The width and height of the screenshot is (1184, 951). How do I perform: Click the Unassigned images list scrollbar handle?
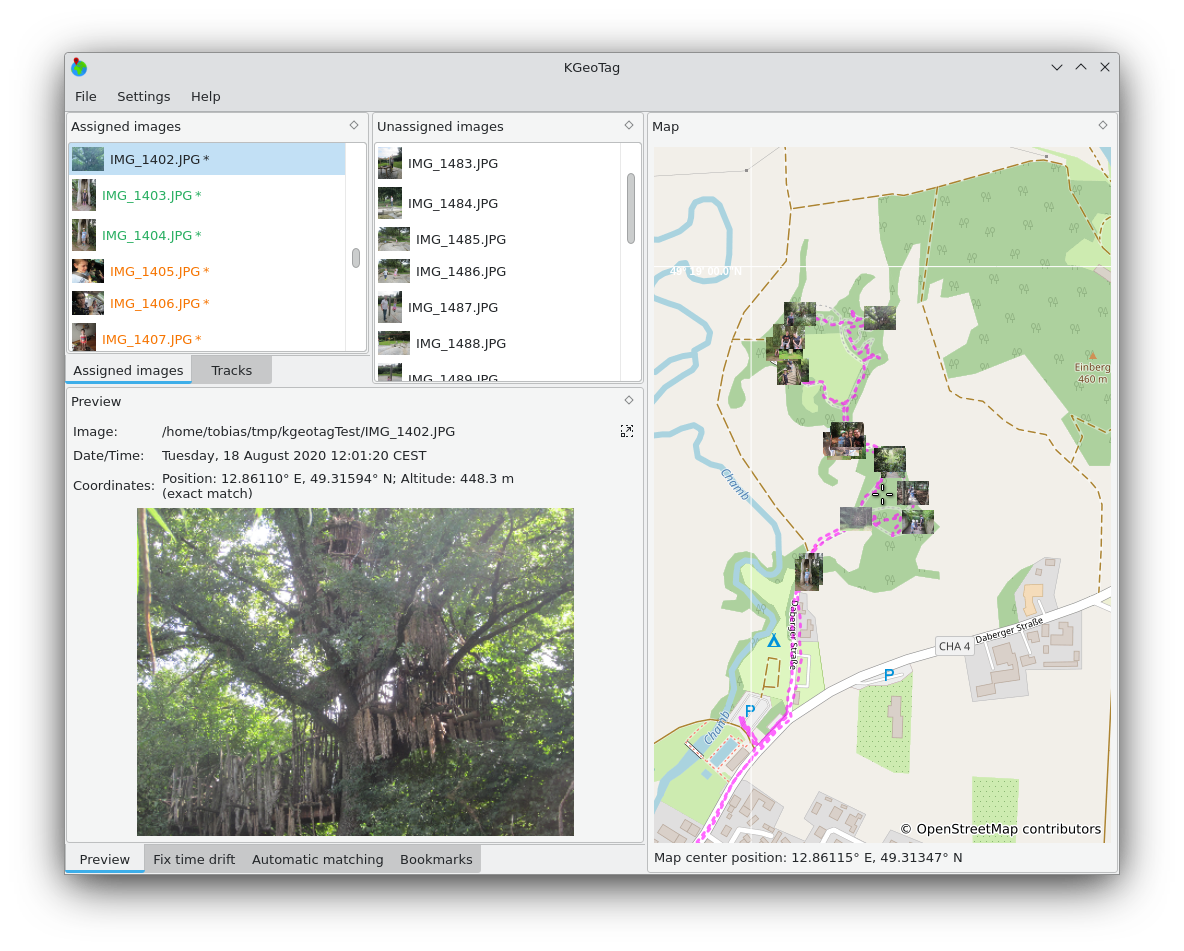(x=631, y=208)
